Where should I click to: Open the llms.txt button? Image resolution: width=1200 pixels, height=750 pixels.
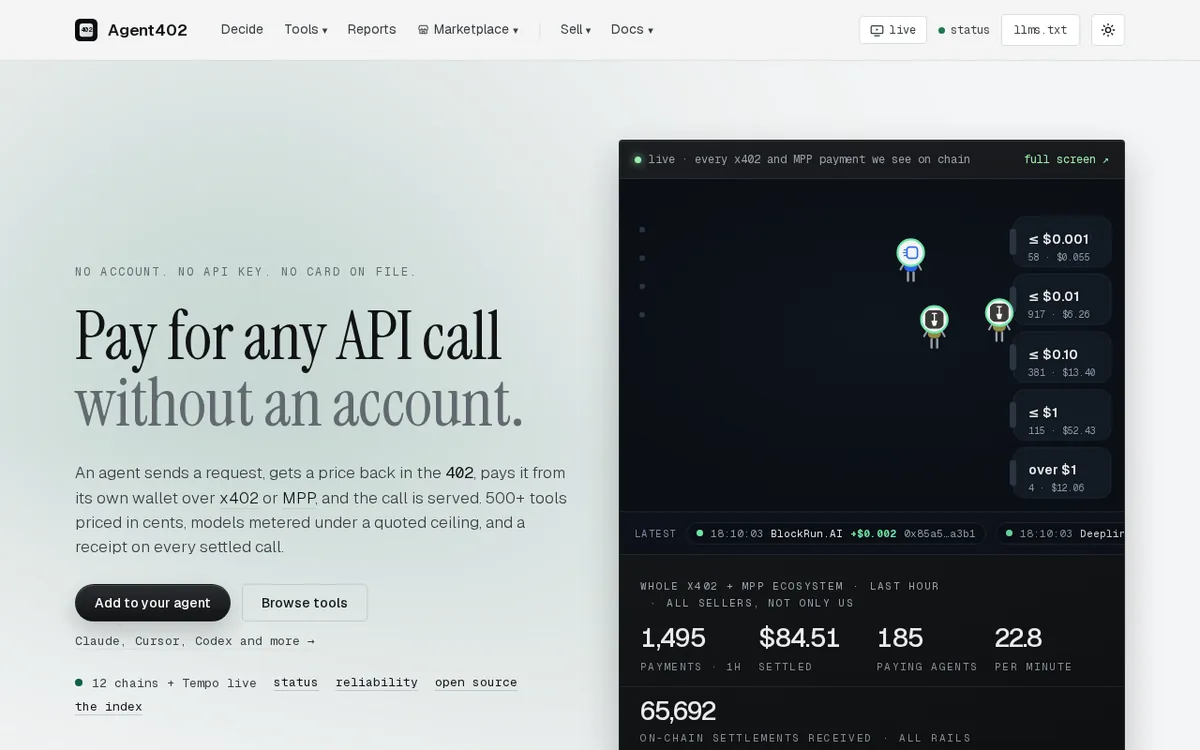click(x=1040, y=30)
